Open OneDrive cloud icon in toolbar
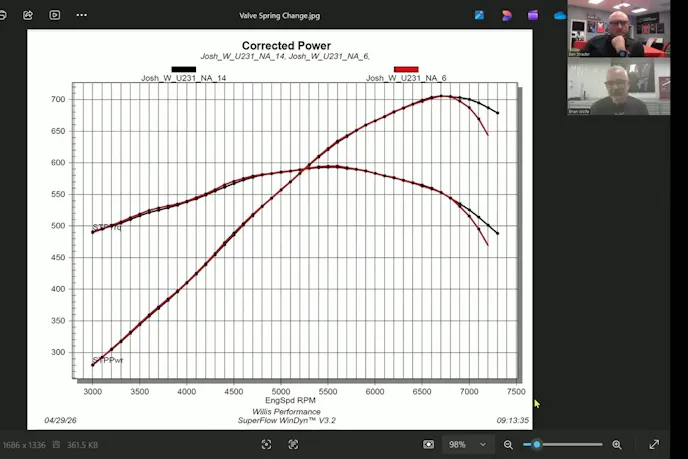 coord(559,16)
